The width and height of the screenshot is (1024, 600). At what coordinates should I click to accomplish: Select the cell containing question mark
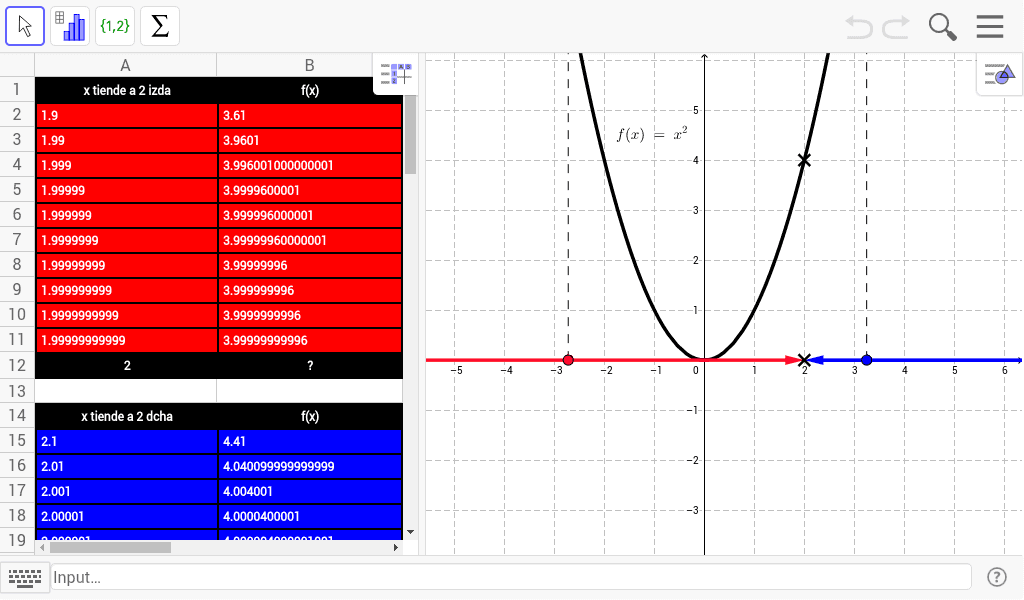pos(310,366)
